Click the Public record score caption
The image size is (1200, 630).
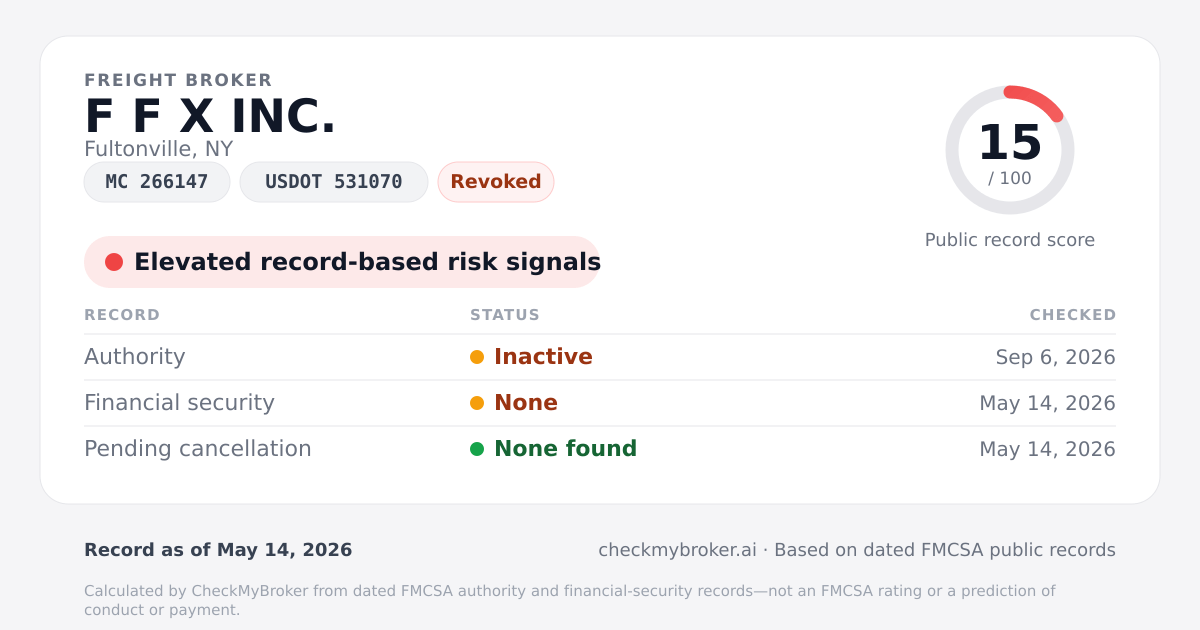tap(1010, 240)
